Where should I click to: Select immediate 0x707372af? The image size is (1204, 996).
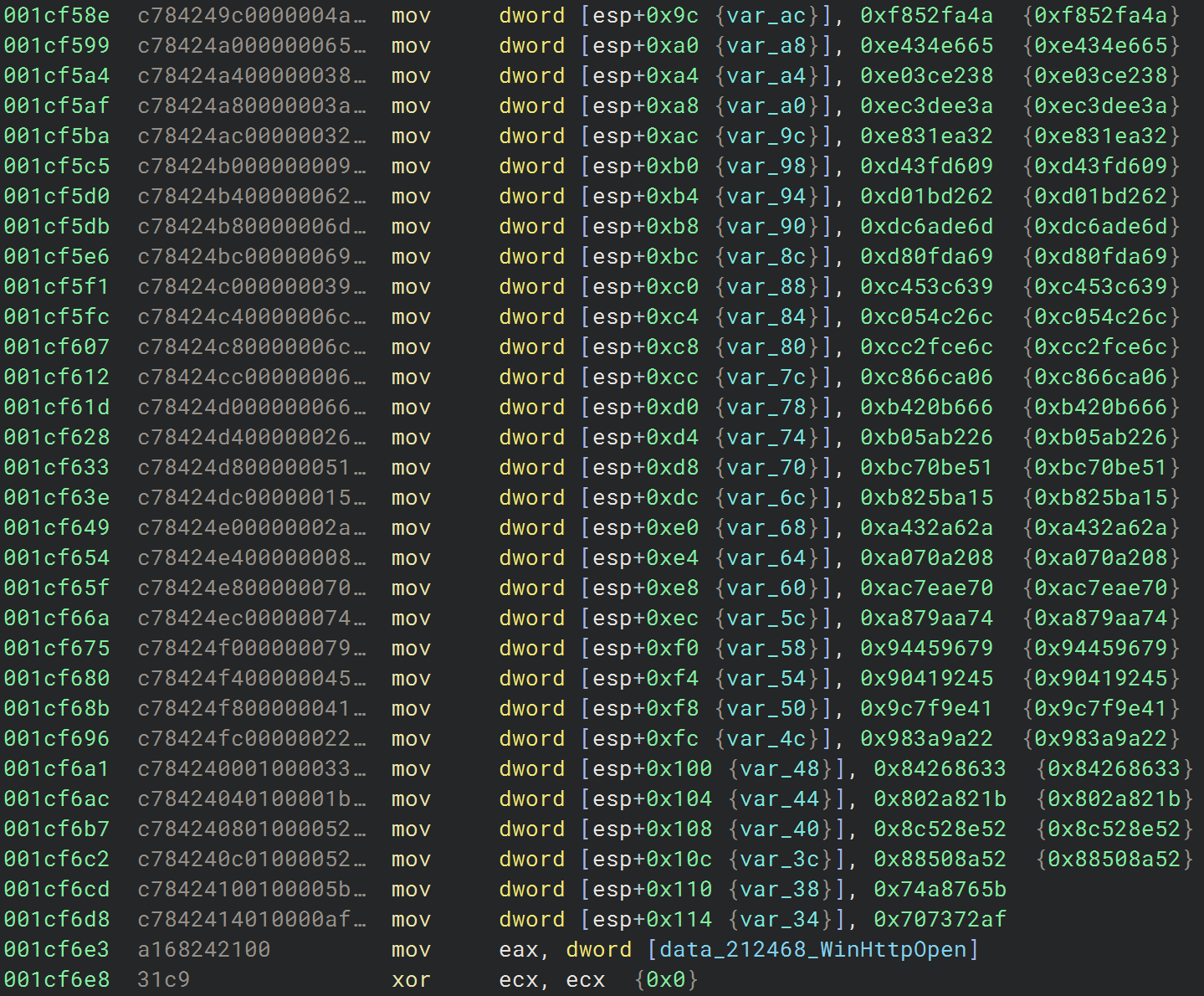pos(940,919)
